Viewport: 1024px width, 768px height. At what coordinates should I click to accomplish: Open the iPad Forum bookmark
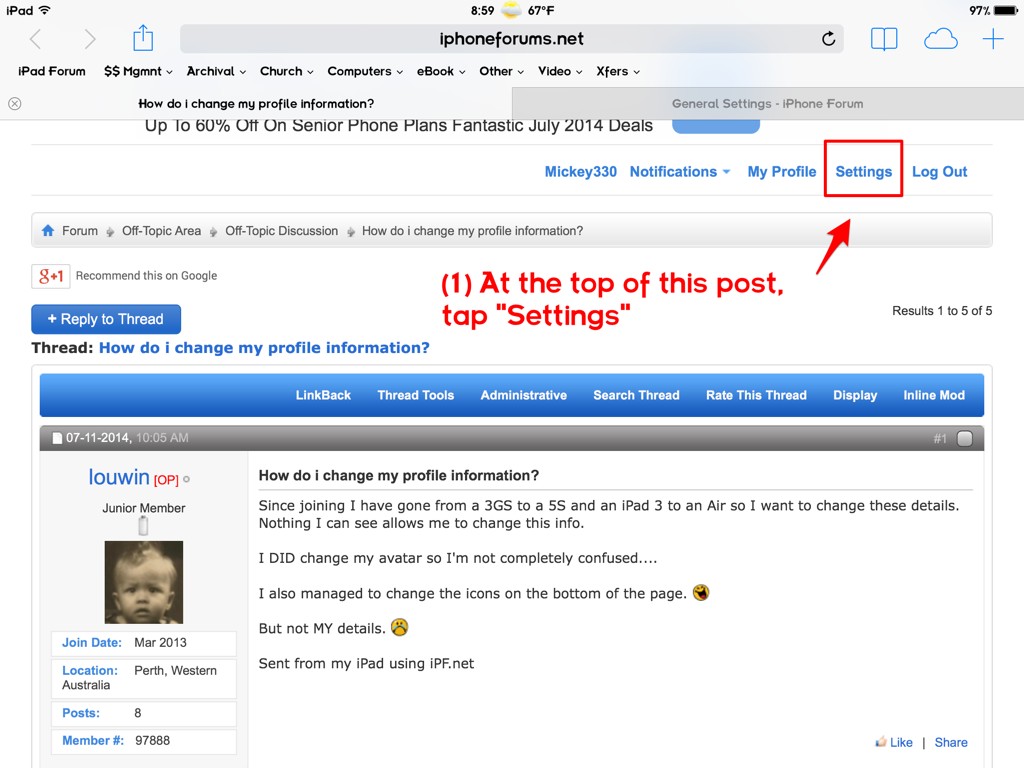coord(52,71)
